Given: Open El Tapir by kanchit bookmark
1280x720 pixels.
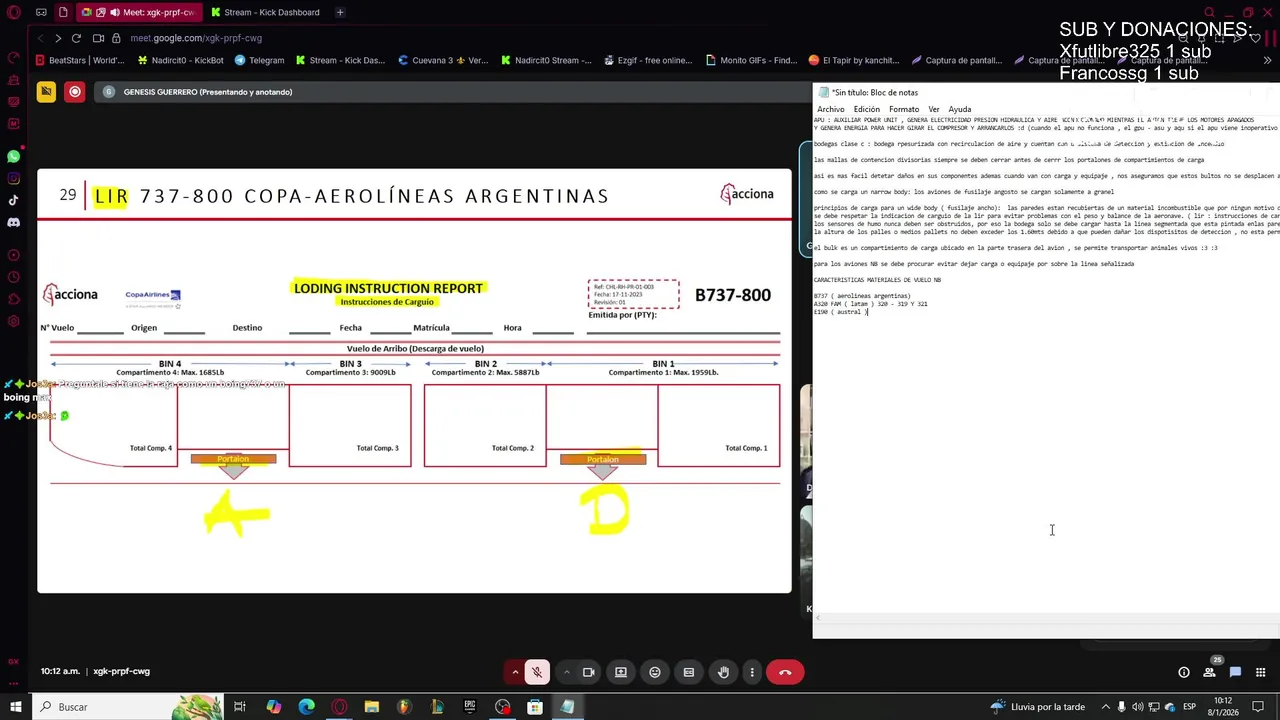Looking at the screenshot, I should tap(854, 60).
